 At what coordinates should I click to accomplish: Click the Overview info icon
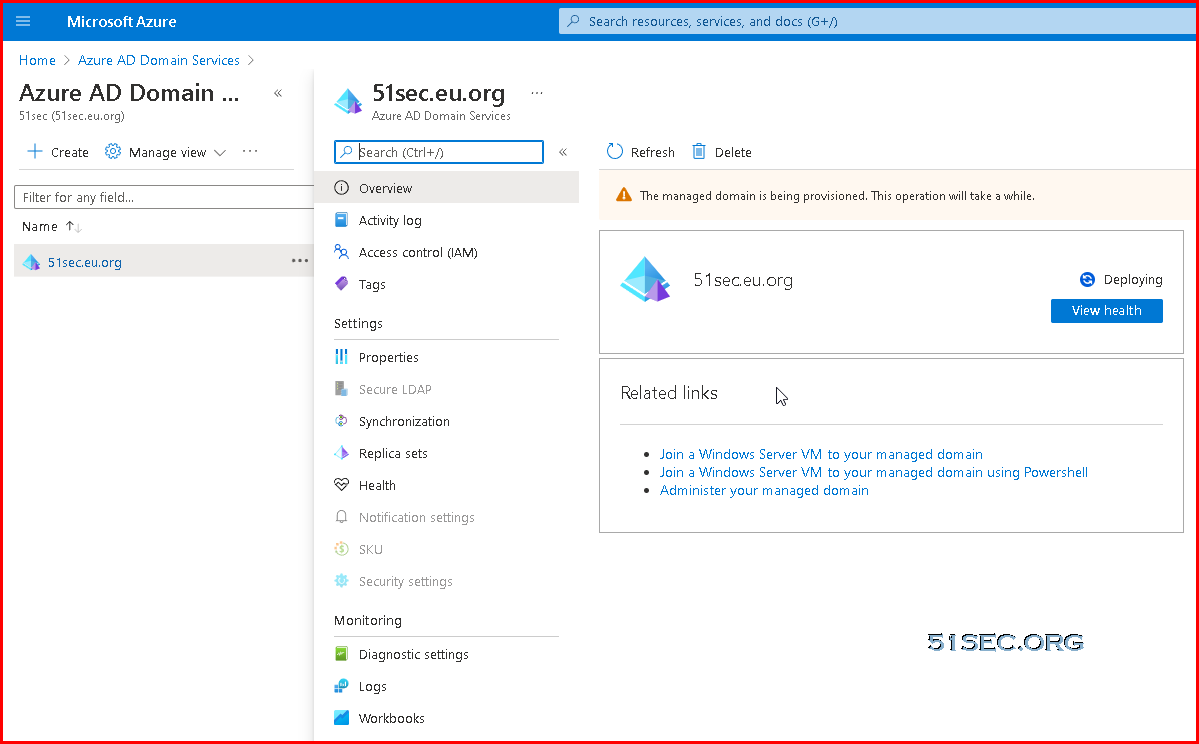(x=342, y=188)
